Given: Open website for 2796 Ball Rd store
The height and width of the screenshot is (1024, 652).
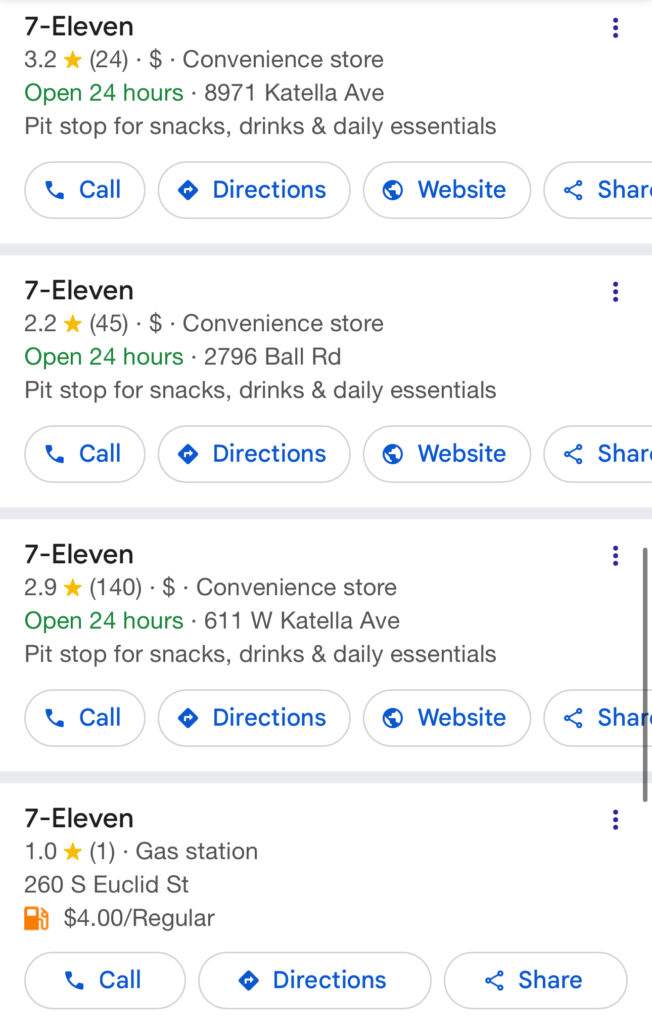Looking at the screenshot, I should coord(446,454).
